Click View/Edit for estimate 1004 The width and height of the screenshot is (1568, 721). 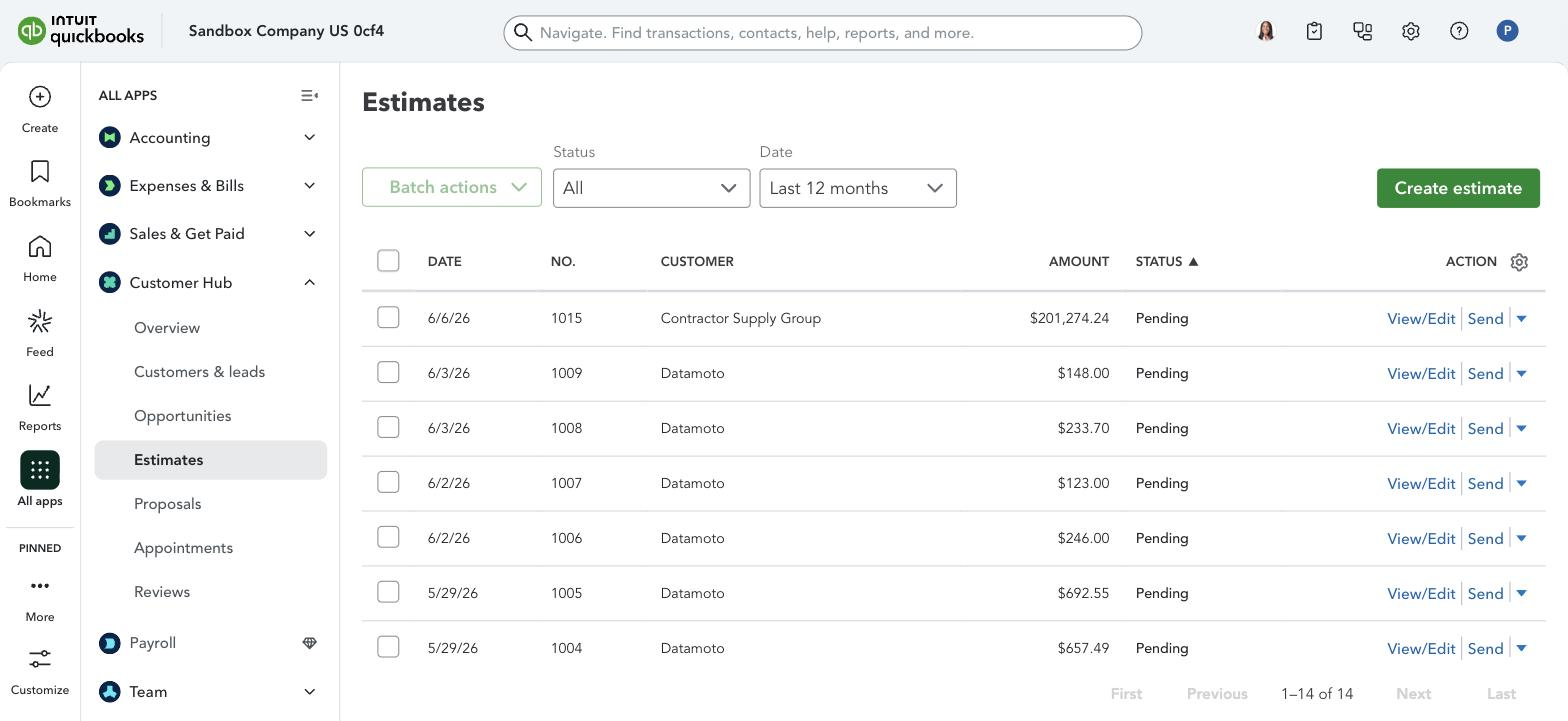coord(1421,649)
